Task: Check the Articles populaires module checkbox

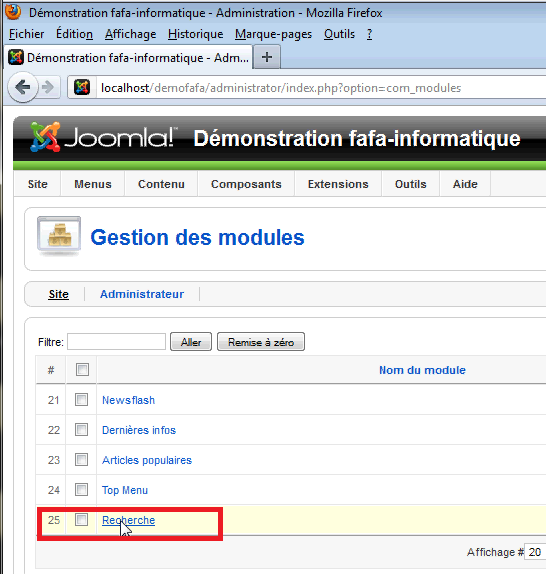Action: (x=82, y=459)
